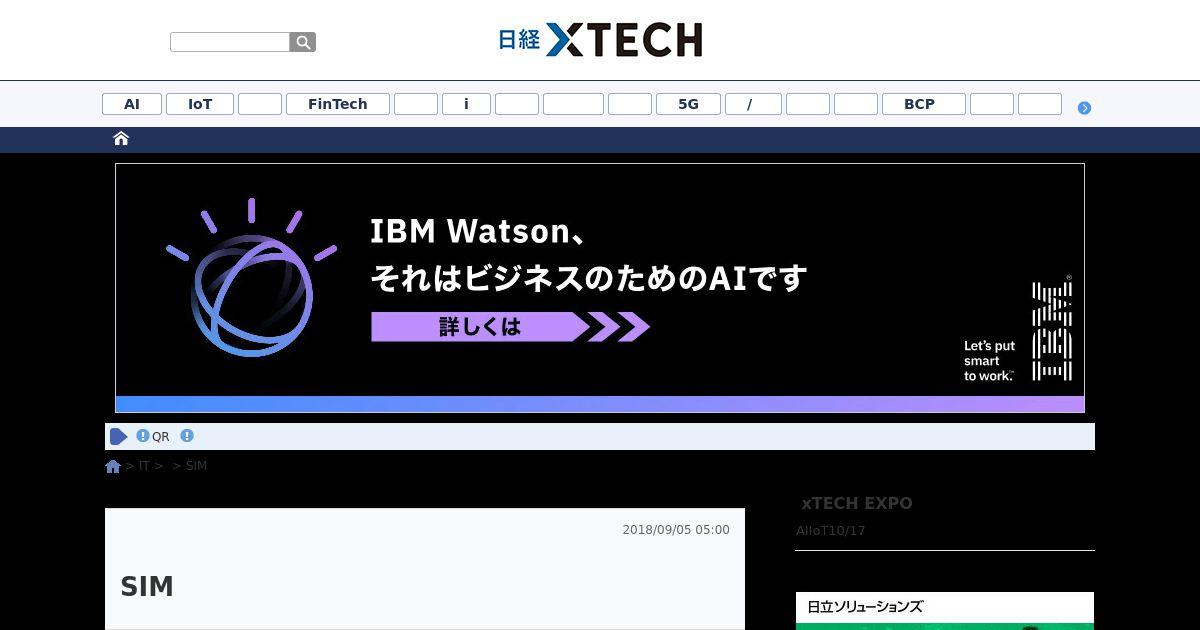Open the IT breadcrumb link
The height and width of the screenshot is (630, 1200).
(x=144, y=466)
